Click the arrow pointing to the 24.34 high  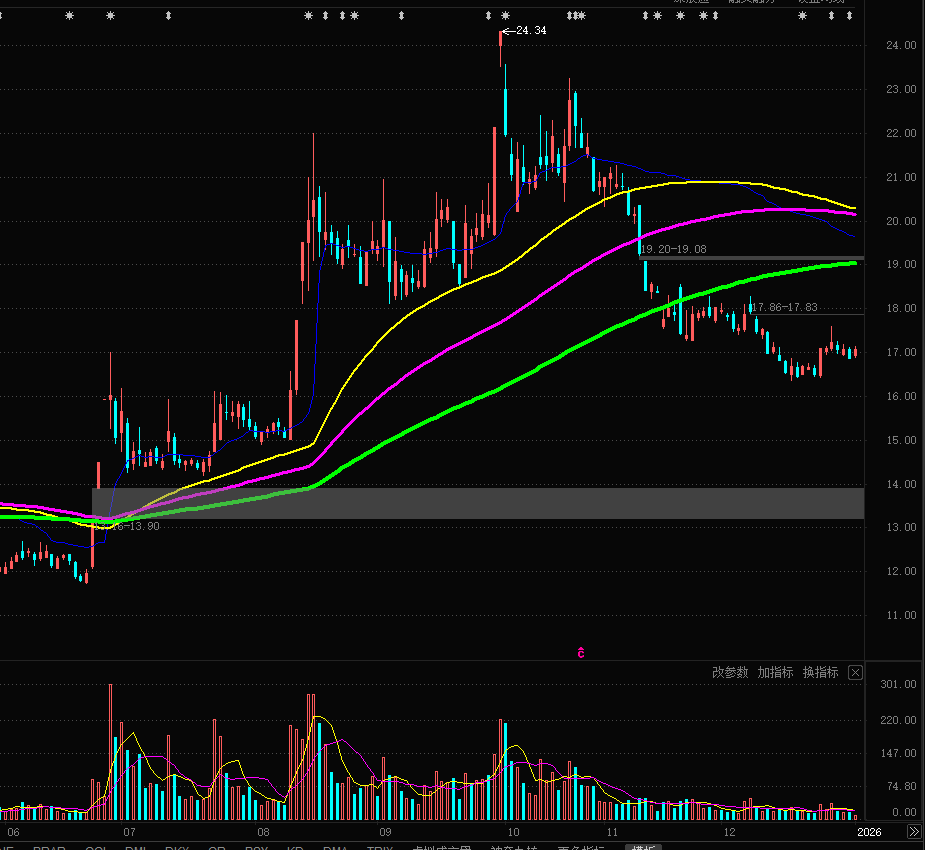pyautogui.click(x=507, y=31)
